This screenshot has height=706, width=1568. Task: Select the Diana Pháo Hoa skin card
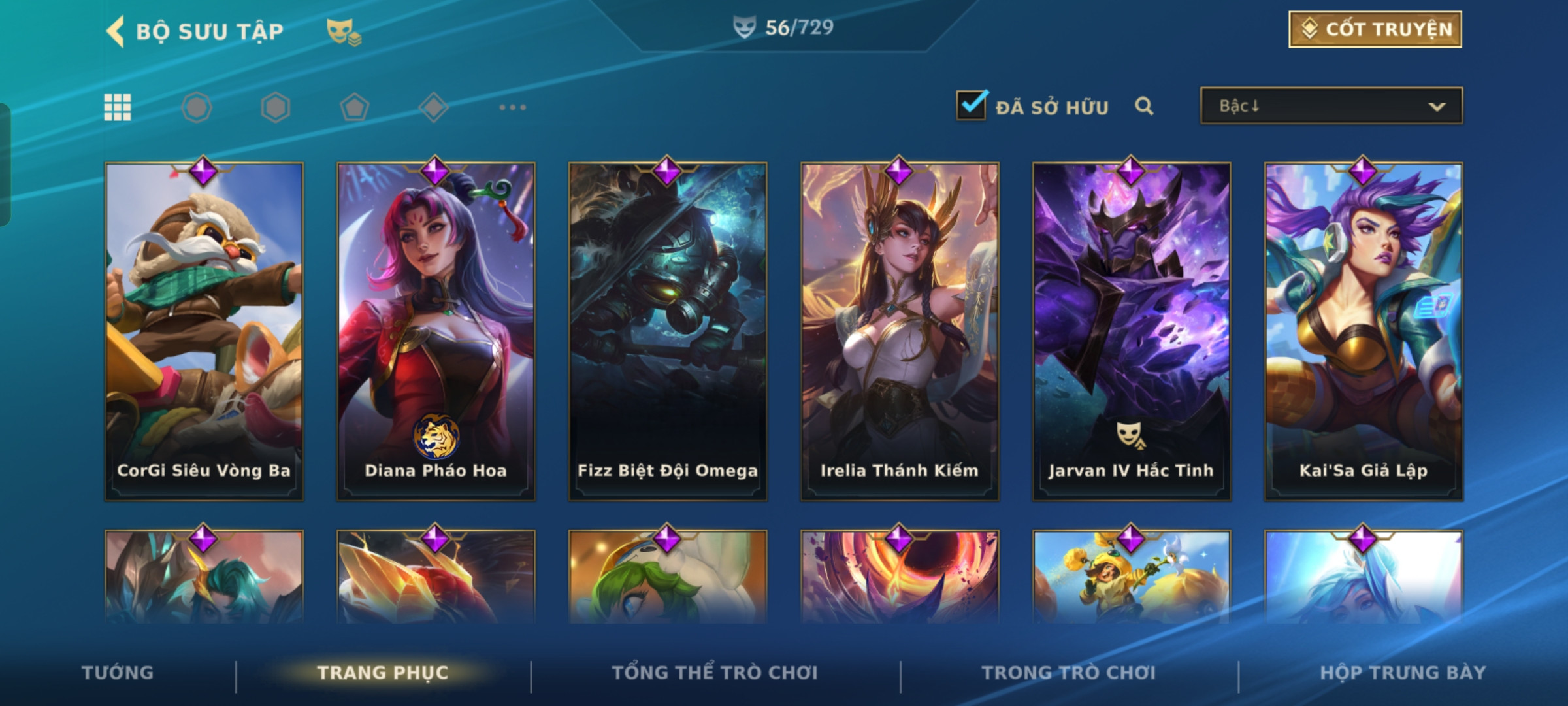436,331
